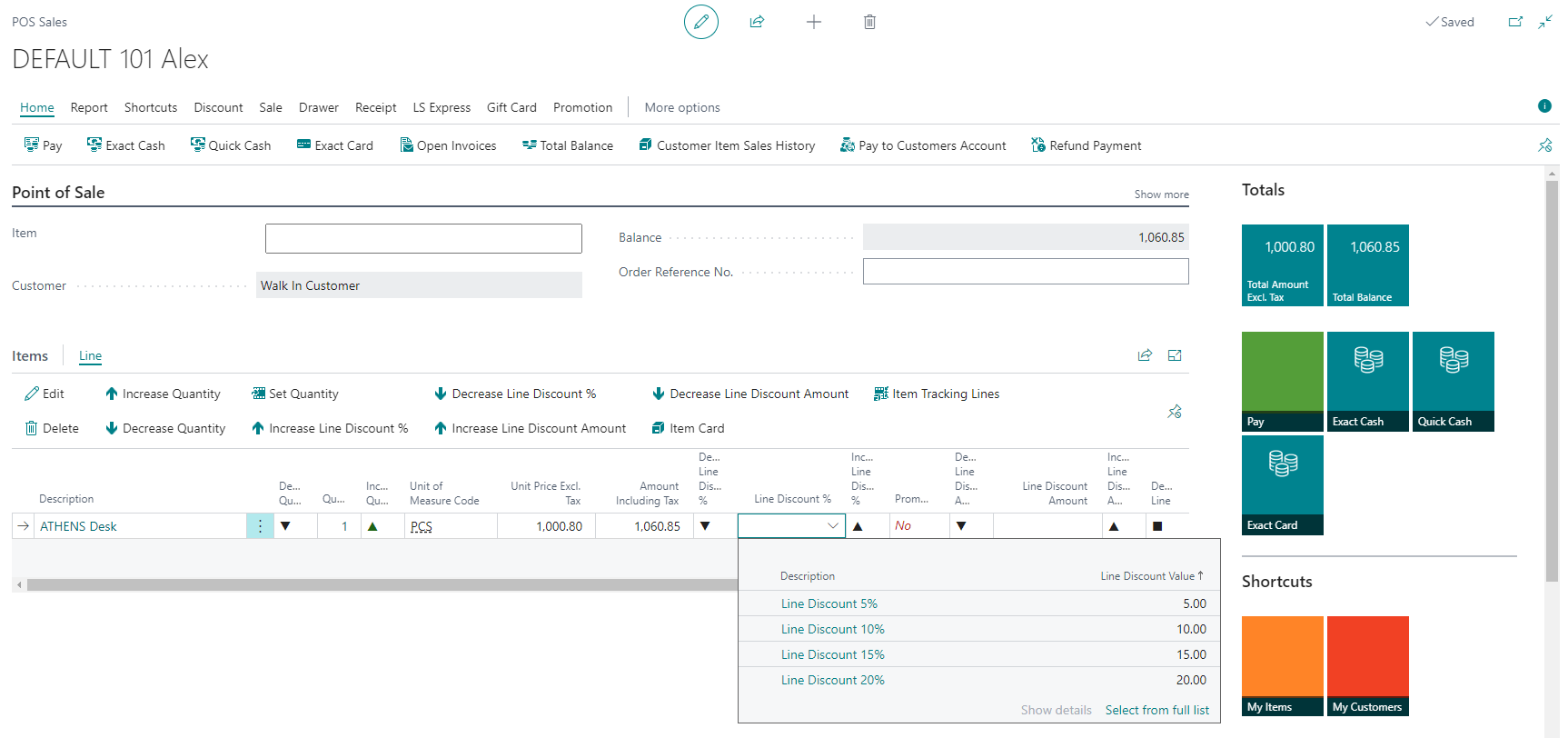Switch to the Discount tab
The width and height of the screenshot is (1568, 738).
(218, 107)
